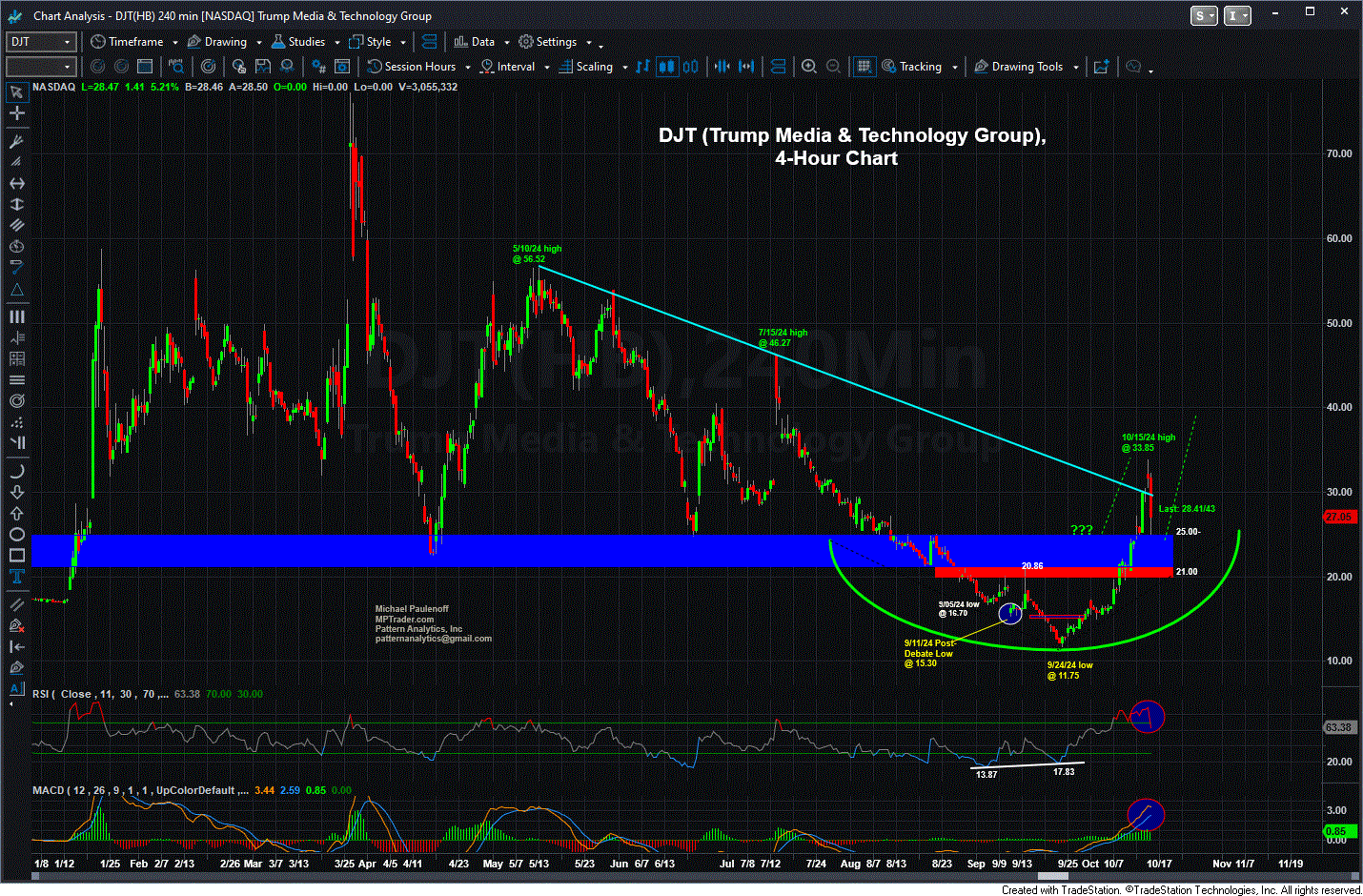The image size is (1363, 896).
Task: Click the RSI 63.38 value marker
Action: tap(1339, 727)
